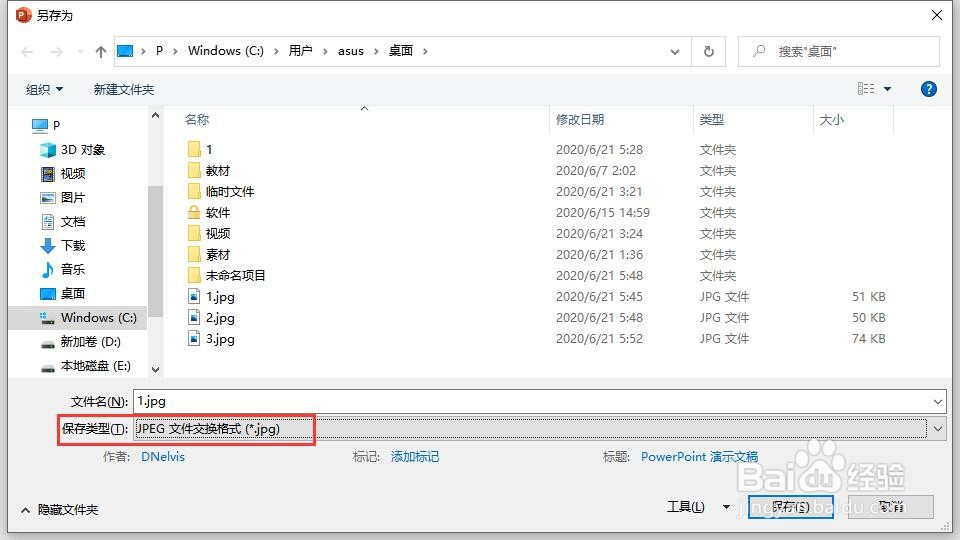
Task: Open the view options dropdown arrow
Action: [887, 89]
